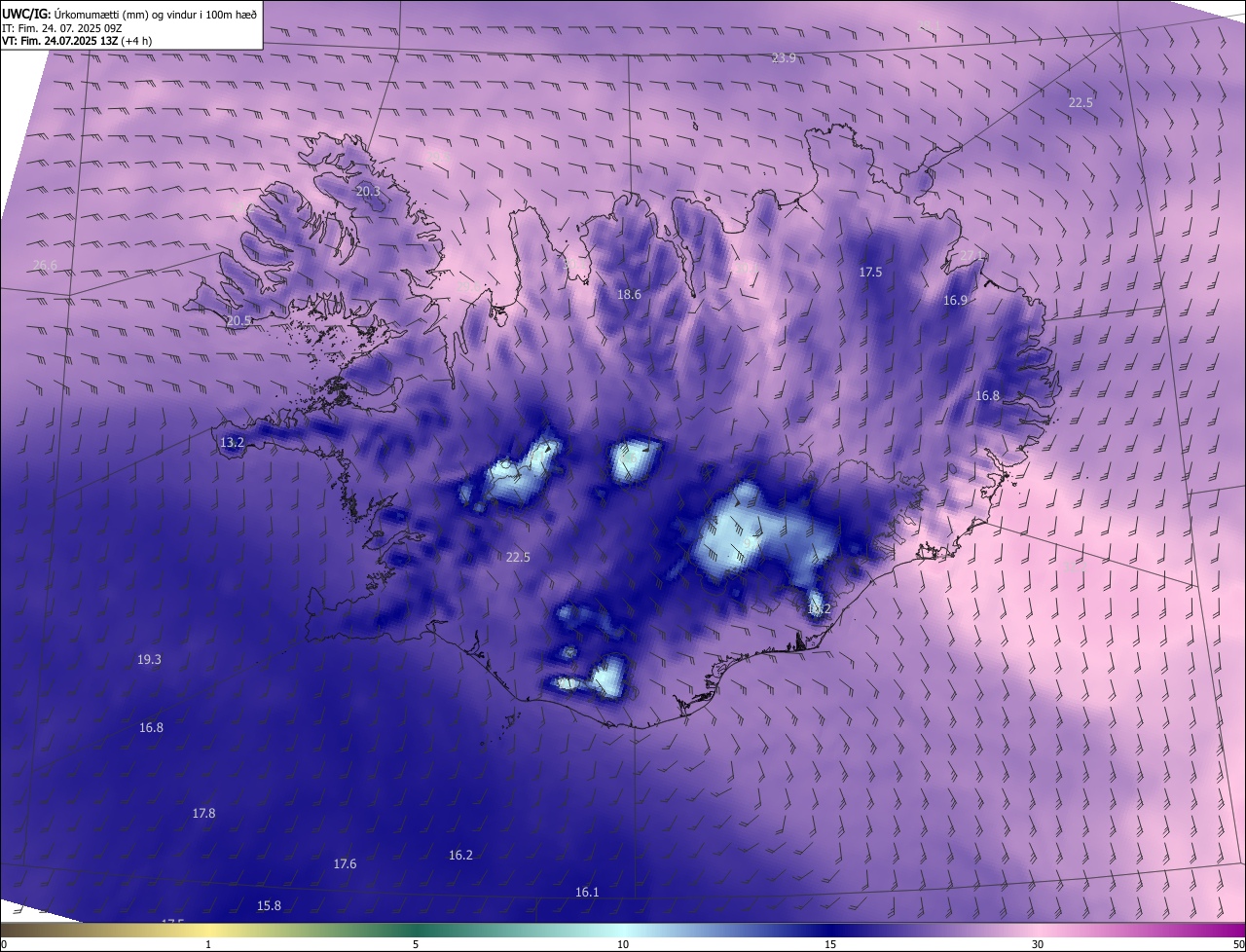This screenshot has height=952, width=1246.
Task: Click the 17.8 value in the southwest ocean
Action: click(203, 814)
